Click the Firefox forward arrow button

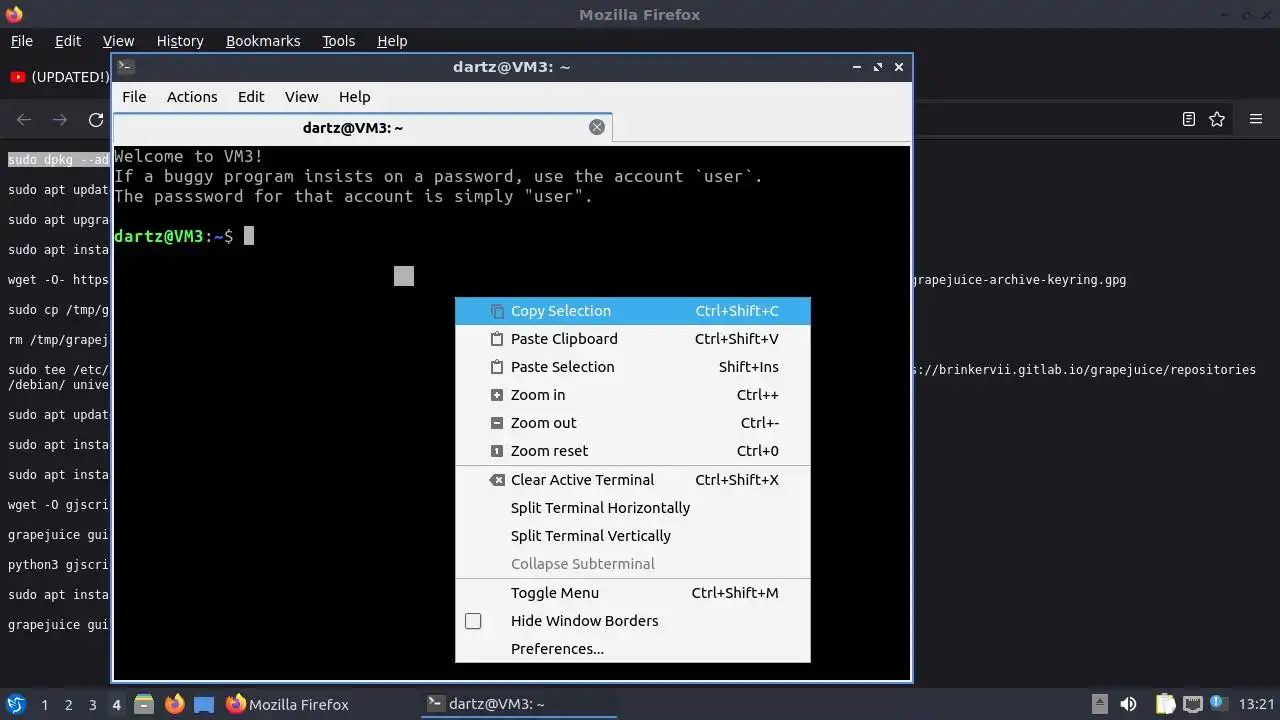point(60,120)
